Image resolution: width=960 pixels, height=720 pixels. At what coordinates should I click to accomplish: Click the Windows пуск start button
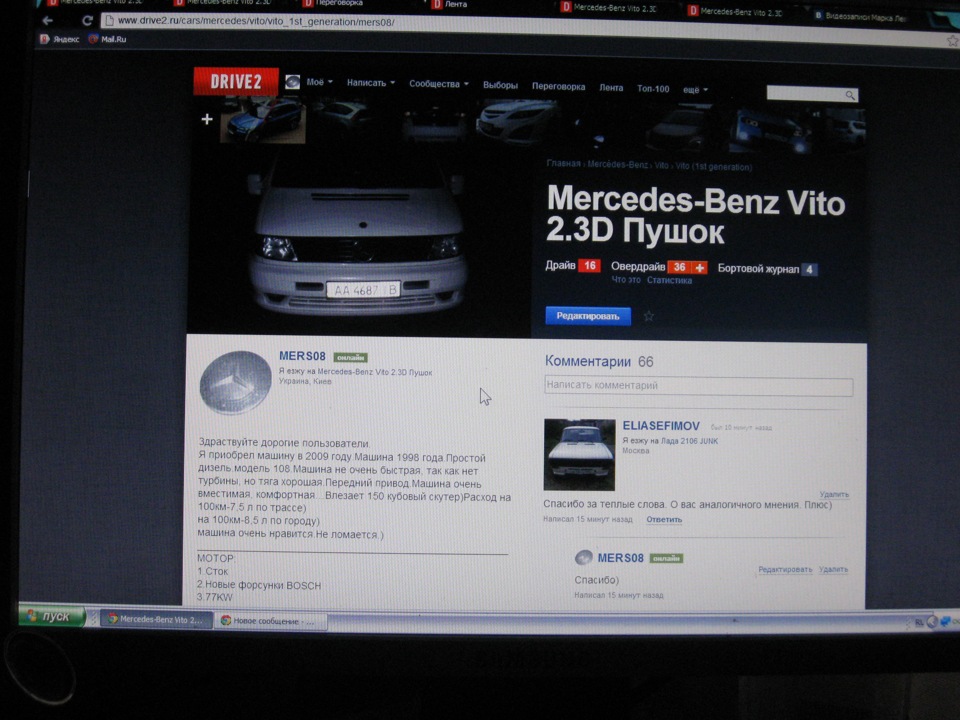[52, 616]
